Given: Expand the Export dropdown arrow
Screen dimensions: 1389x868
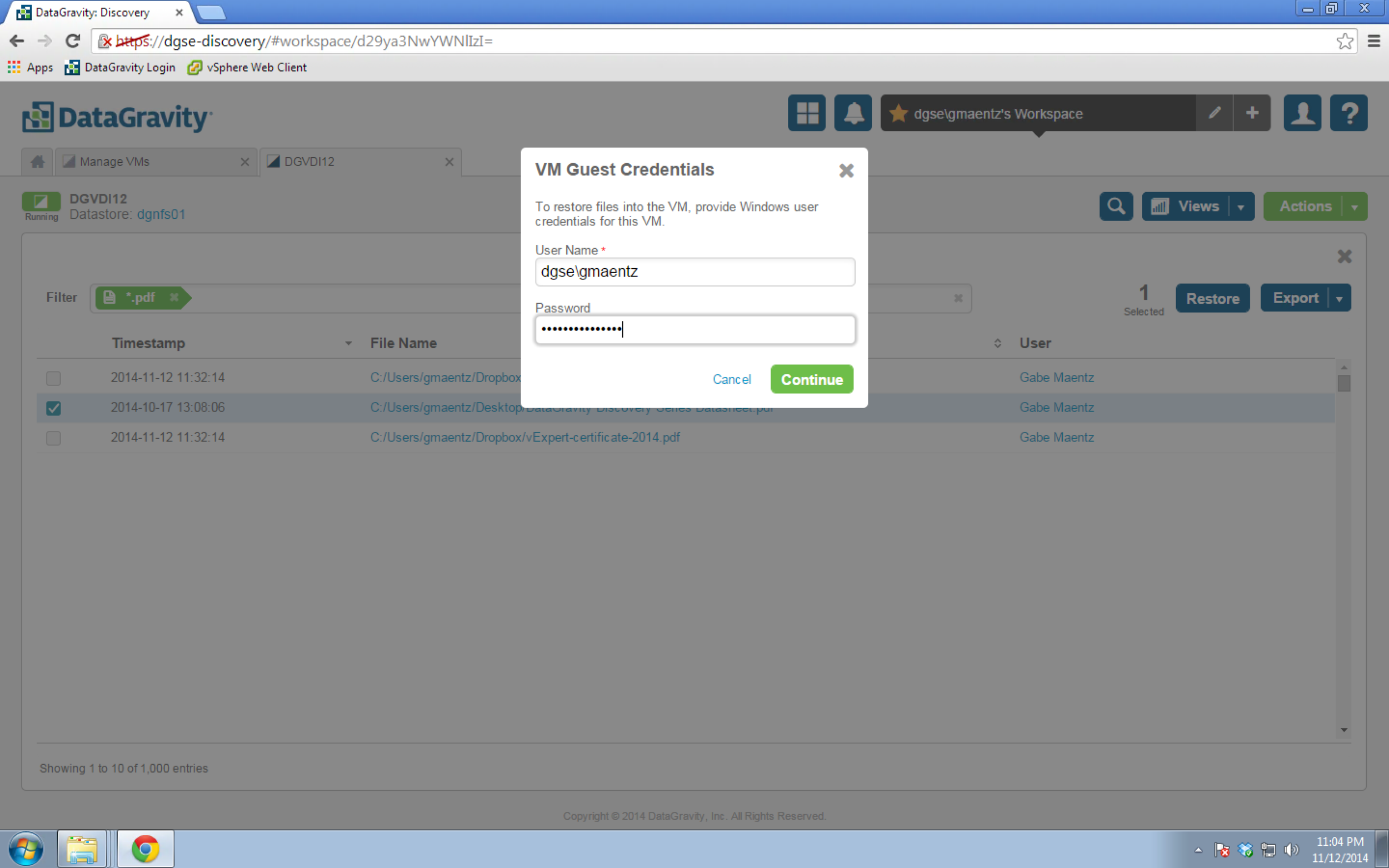Looking at the screenshot, I should tap(1339, 298).
